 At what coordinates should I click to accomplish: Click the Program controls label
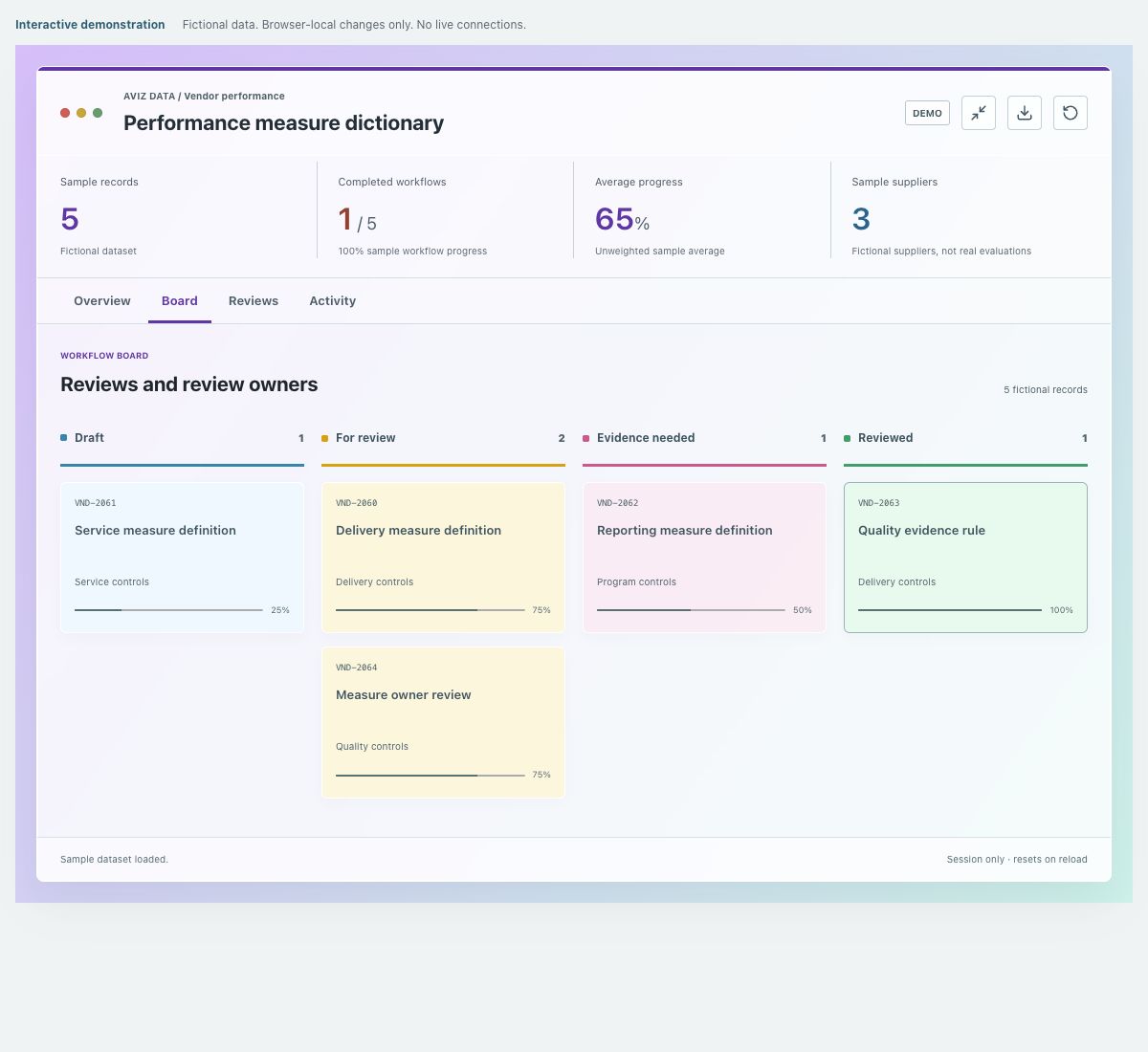(x=636, y=581)
